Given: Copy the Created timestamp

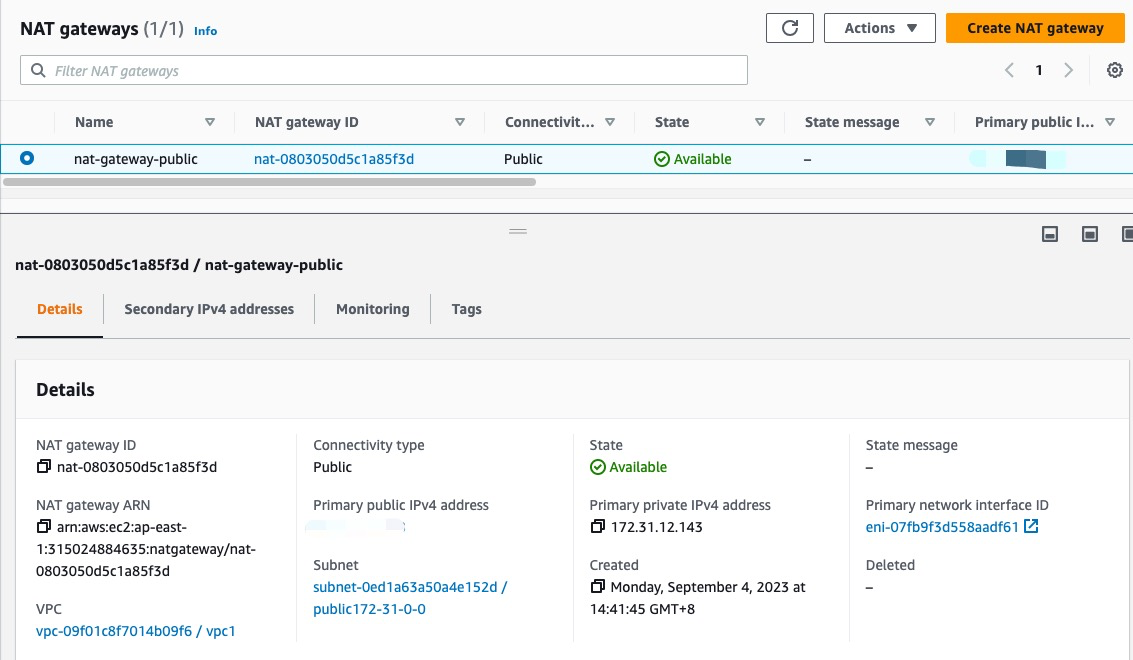Looking at the screenshot, I should pos(597,587).
